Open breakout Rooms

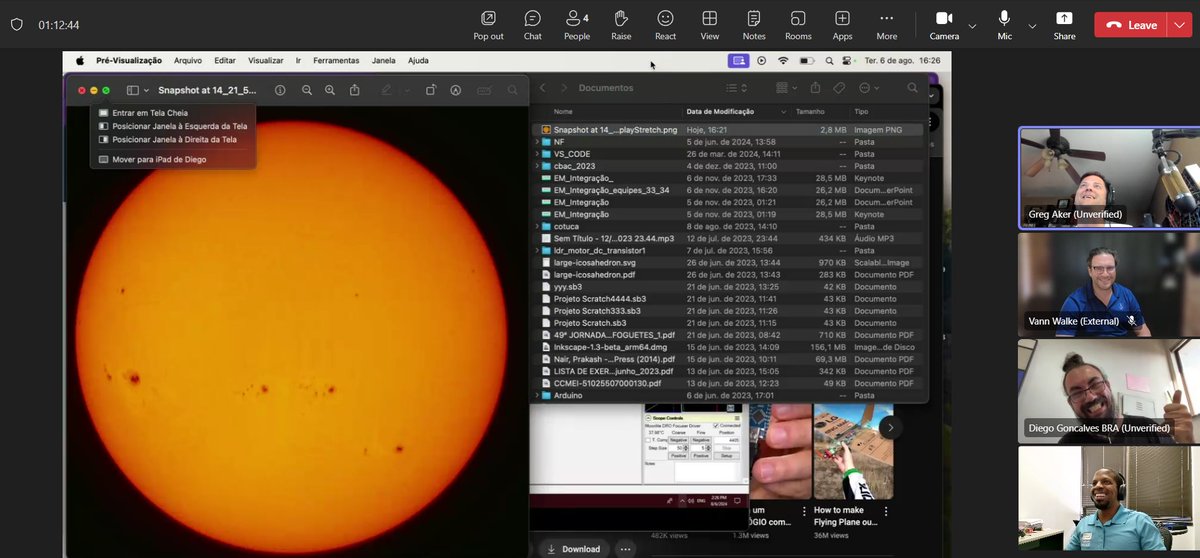click(x=798, y=24)
